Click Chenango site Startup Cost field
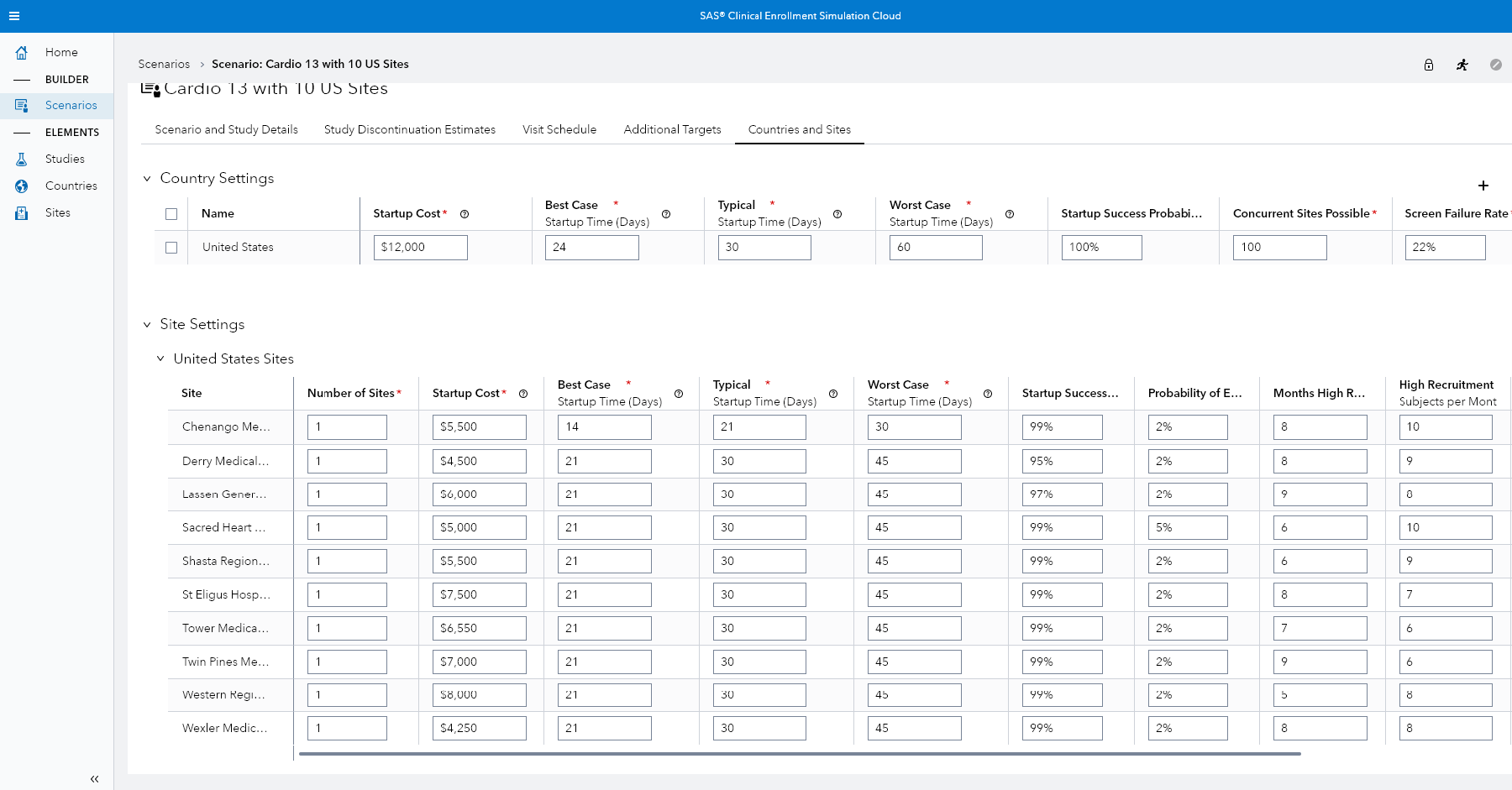The image size is (1512, 790). (x=479, y=427)
